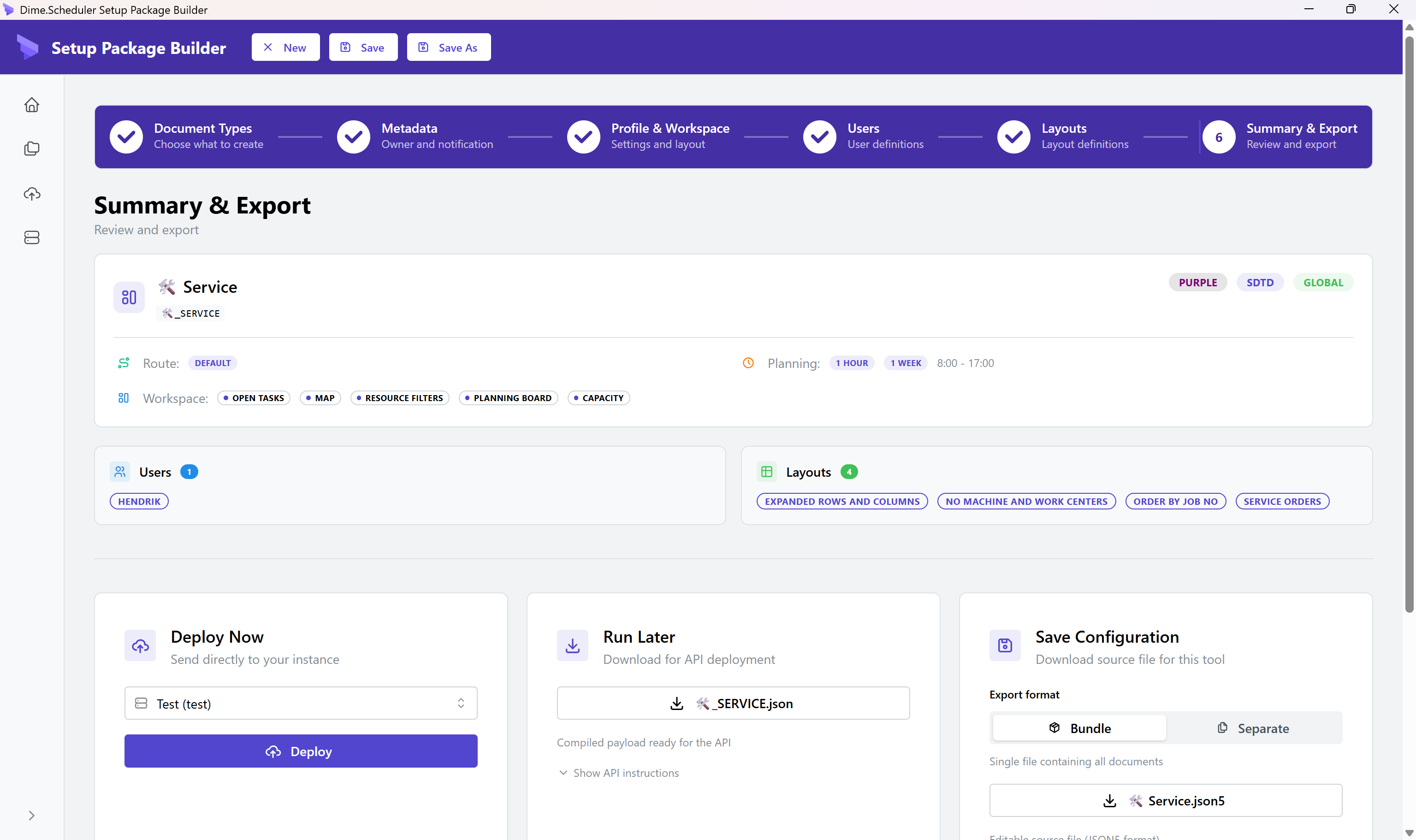Open the cloud upload sidebar icon

coord(32,194)
